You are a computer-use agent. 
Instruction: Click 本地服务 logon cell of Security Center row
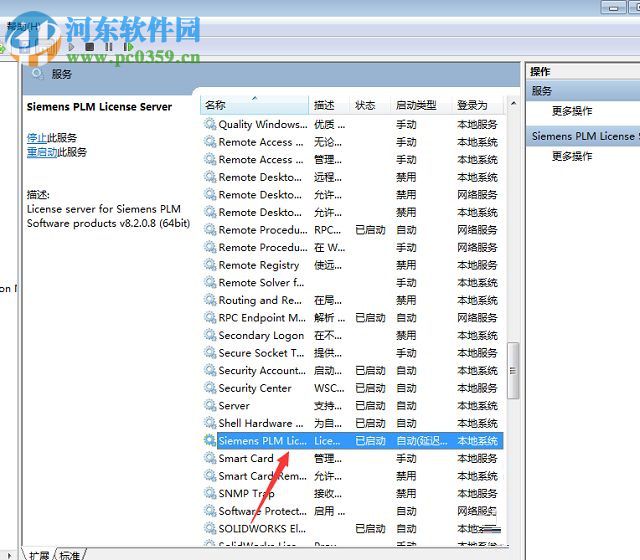click(477, 388)
